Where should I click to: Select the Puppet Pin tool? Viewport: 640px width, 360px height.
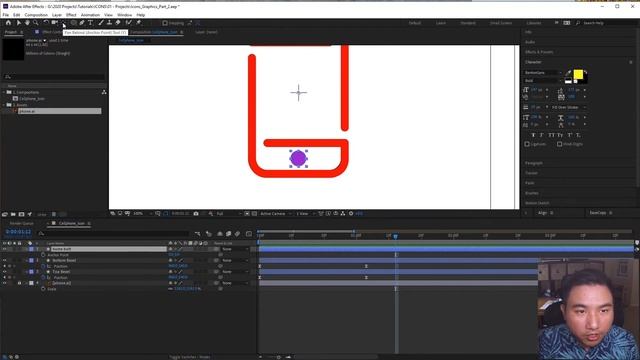tap(139, 23)
